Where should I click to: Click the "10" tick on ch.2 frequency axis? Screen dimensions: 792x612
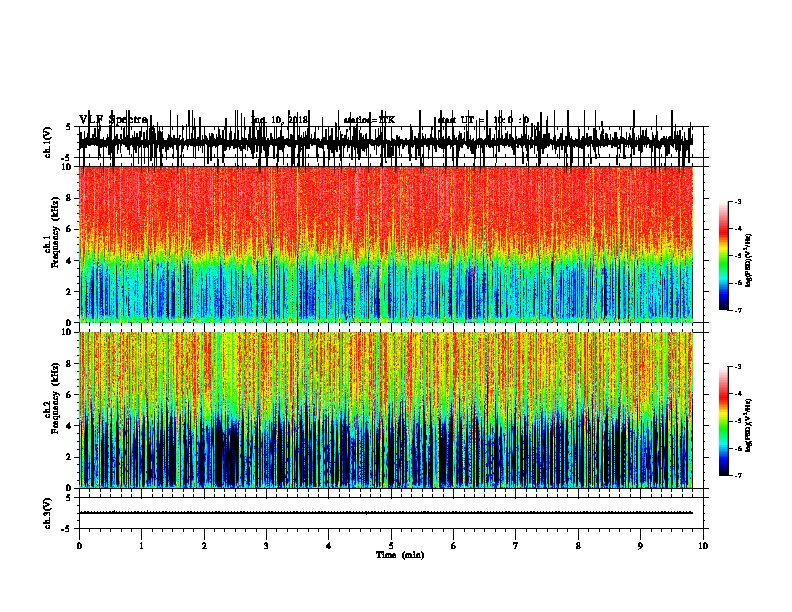[67, 332]
